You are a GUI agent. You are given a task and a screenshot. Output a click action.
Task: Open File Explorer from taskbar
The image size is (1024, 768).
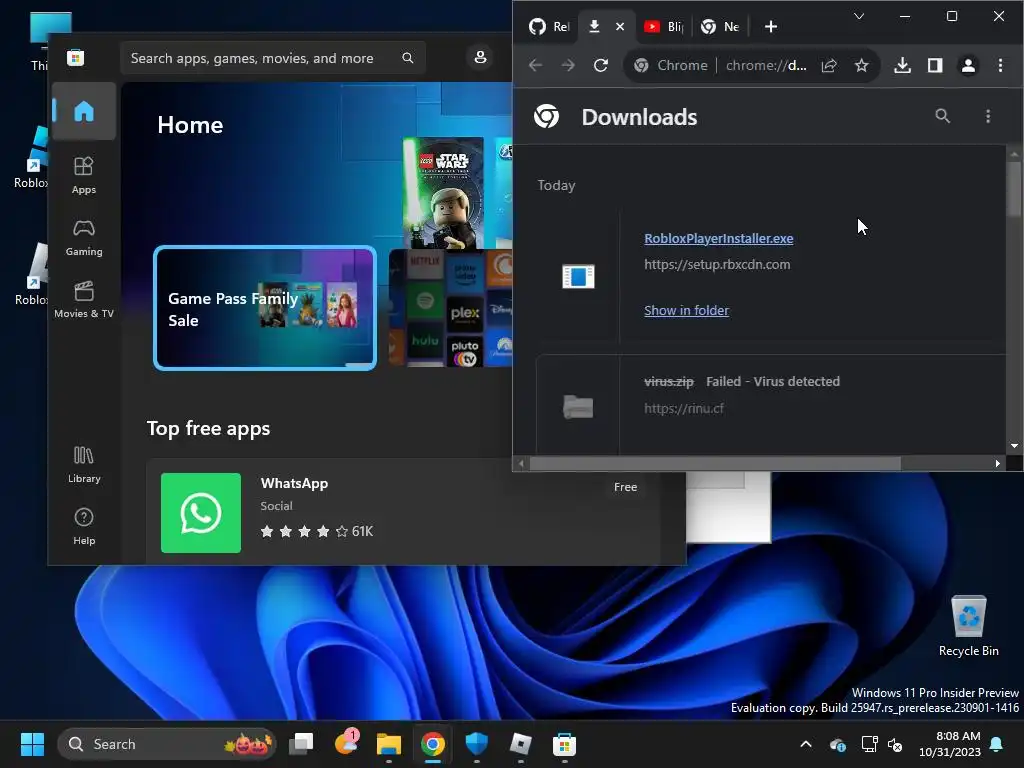[x=389, y=744]
